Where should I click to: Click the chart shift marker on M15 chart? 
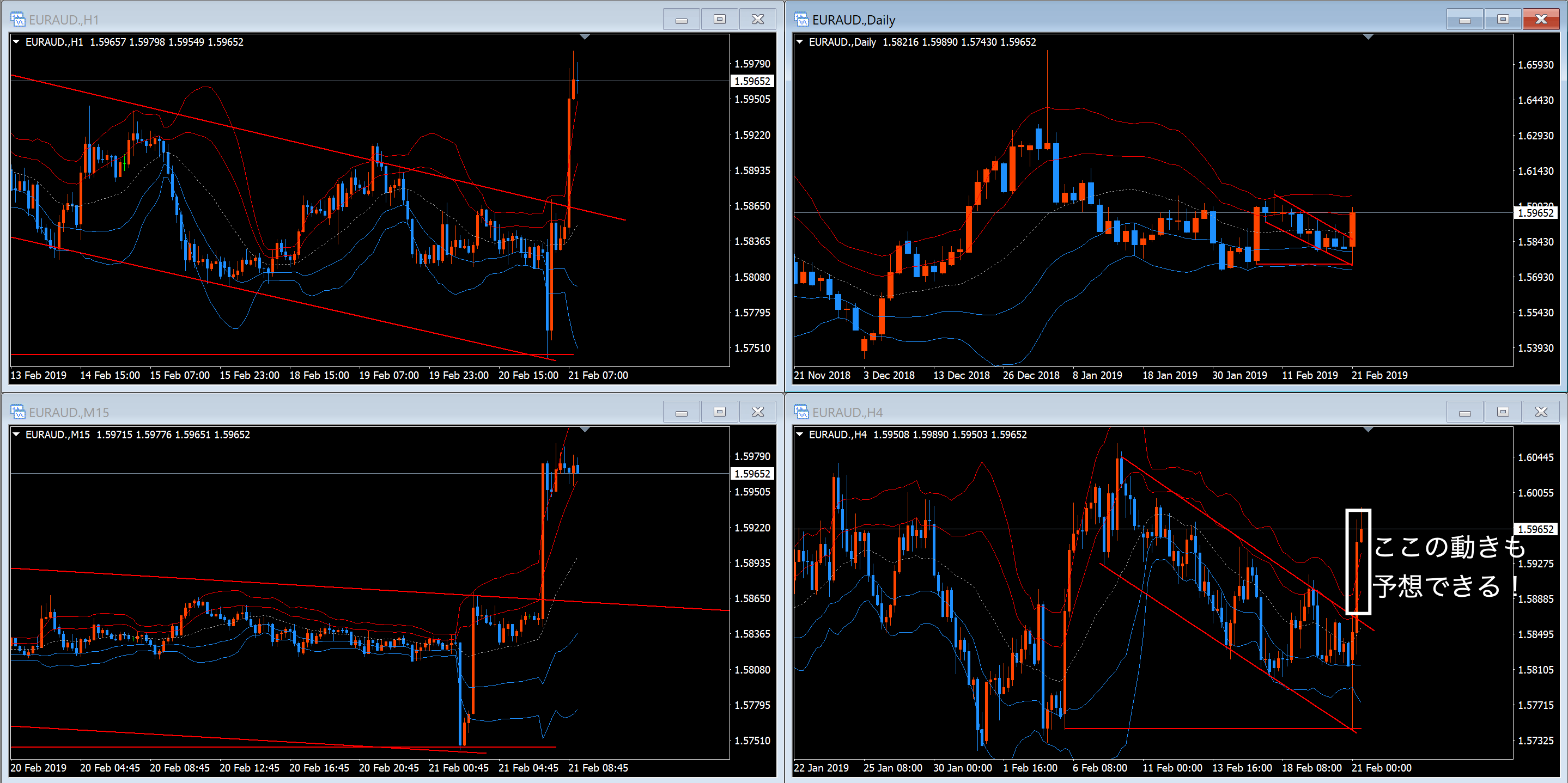tap(585, 430)
